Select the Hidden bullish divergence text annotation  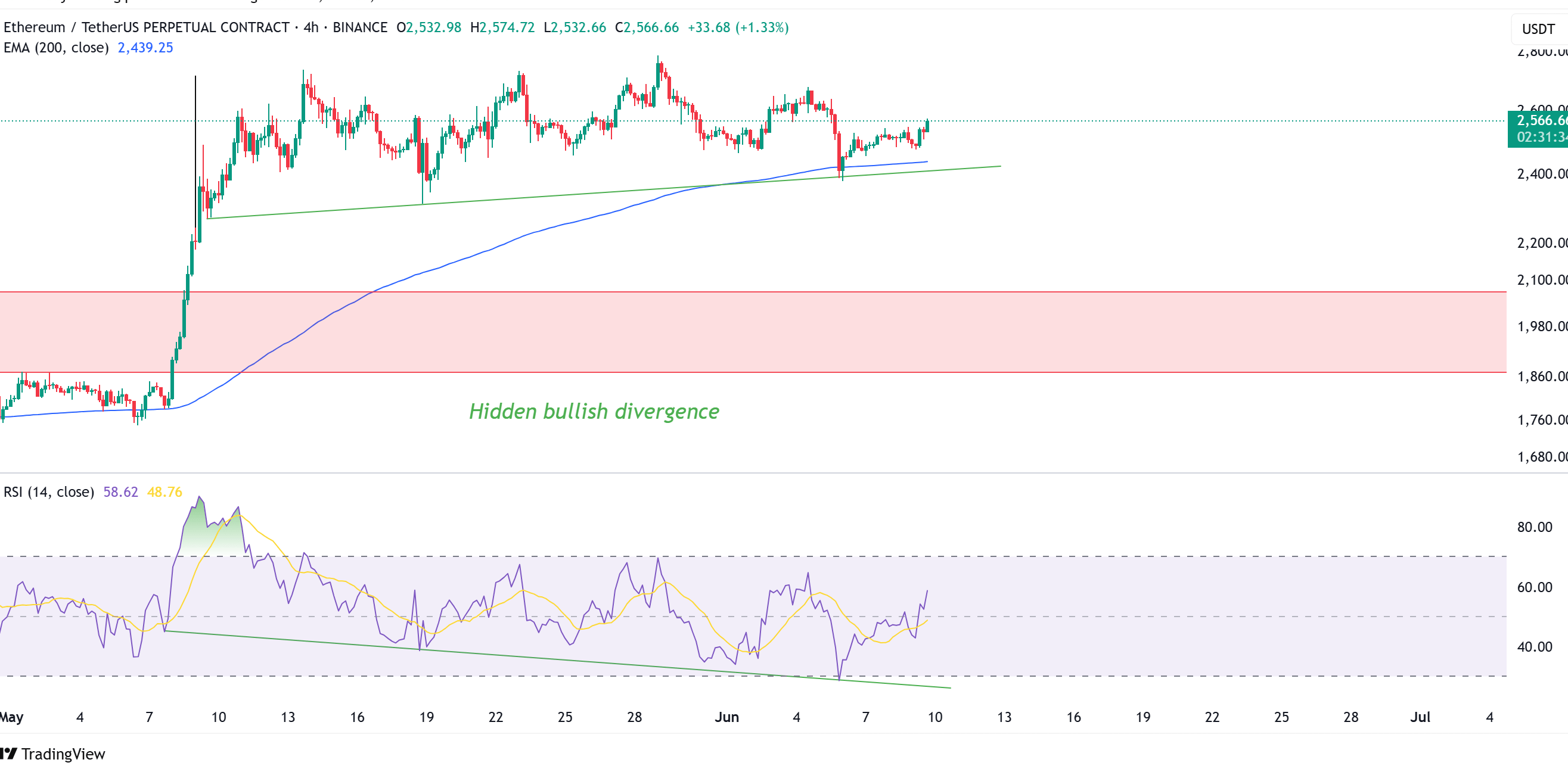click(x=594, y=411)
